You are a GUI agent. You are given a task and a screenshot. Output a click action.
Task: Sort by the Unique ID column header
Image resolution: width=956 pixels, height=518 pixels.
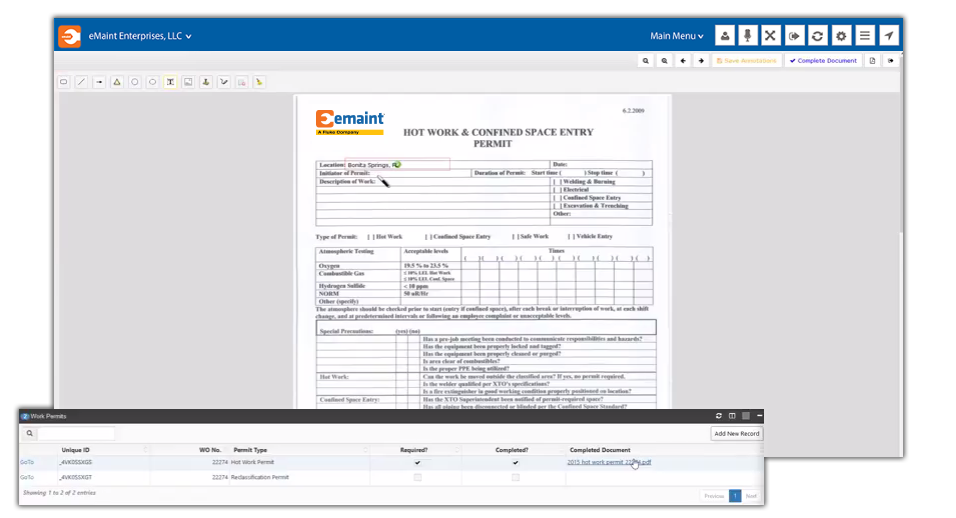click(x=76, y=450)
